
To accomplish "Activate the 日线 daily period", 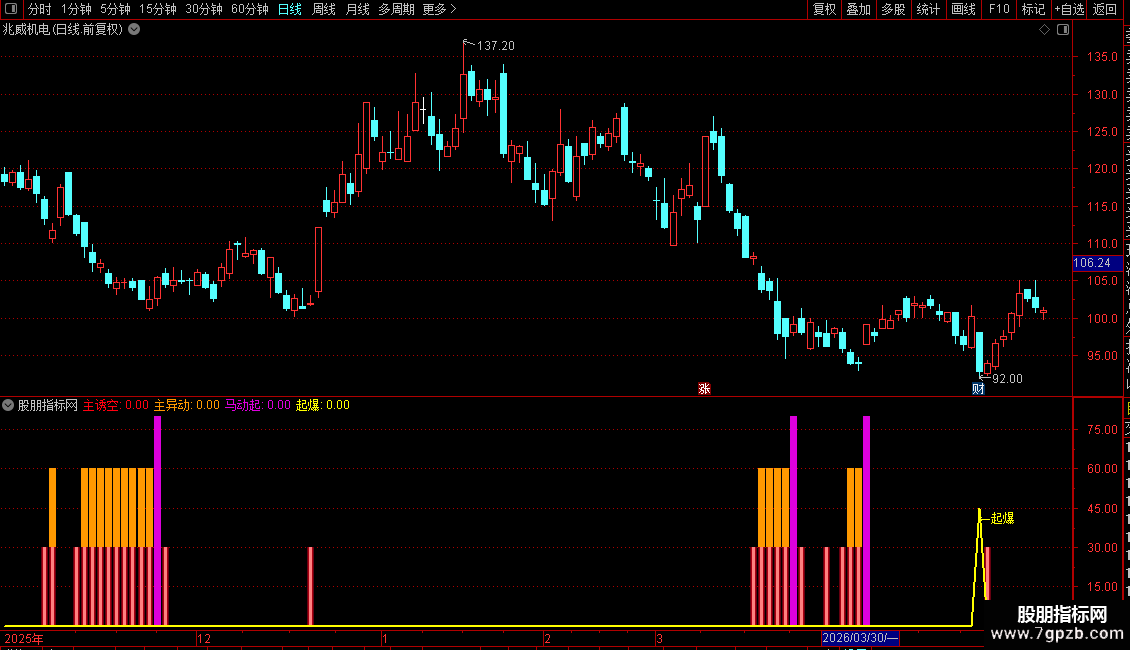I will point(290,9).
